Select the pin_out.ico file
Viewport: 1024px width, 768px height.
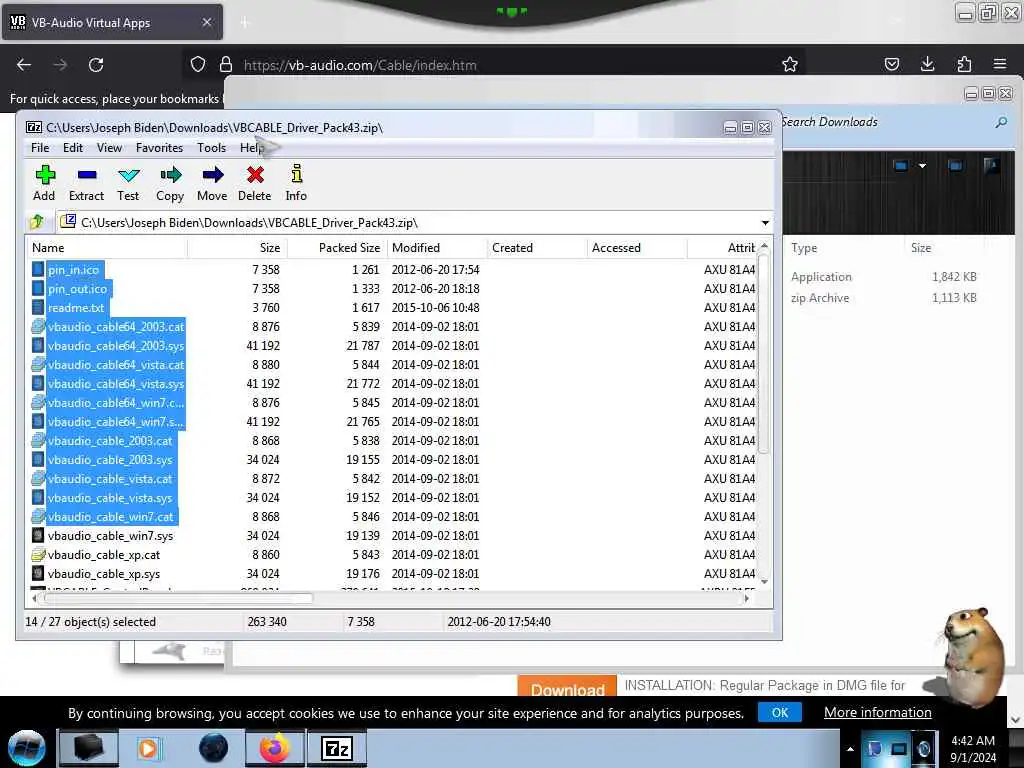pyautogui.click(x=77, y=289)
